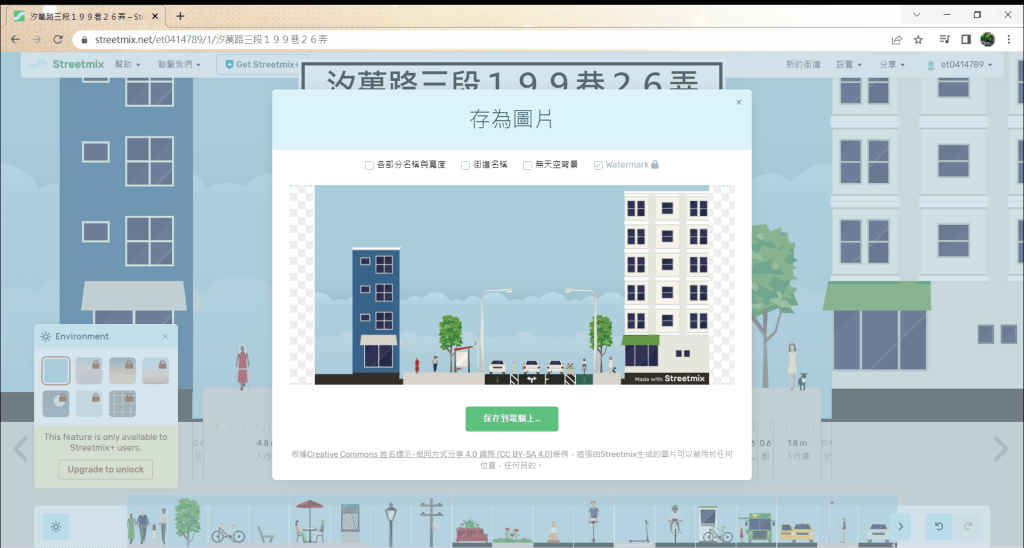Click the browser reload button

tap(57, 39)
